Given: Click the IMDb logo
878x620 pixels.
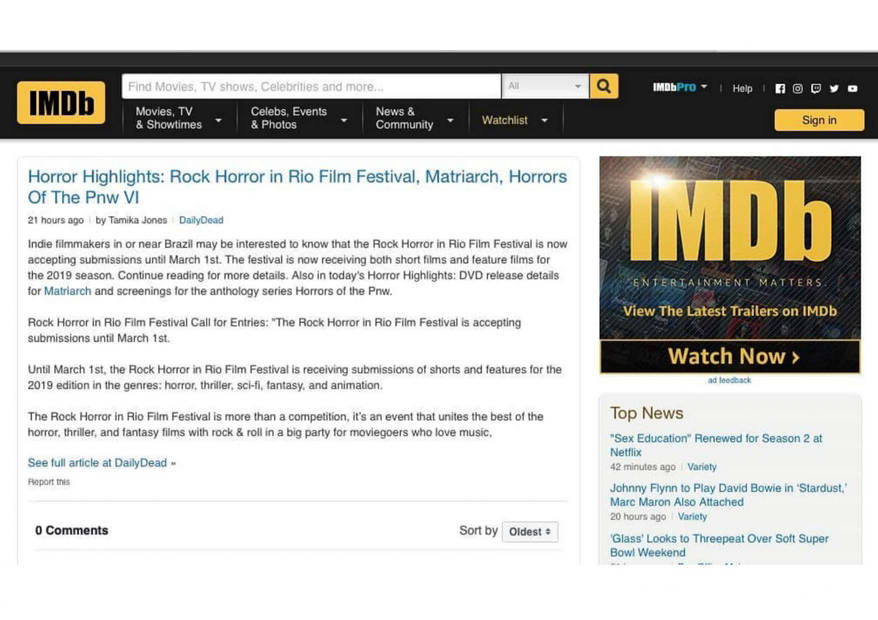Looking at the screenshot, I should 61,103.
